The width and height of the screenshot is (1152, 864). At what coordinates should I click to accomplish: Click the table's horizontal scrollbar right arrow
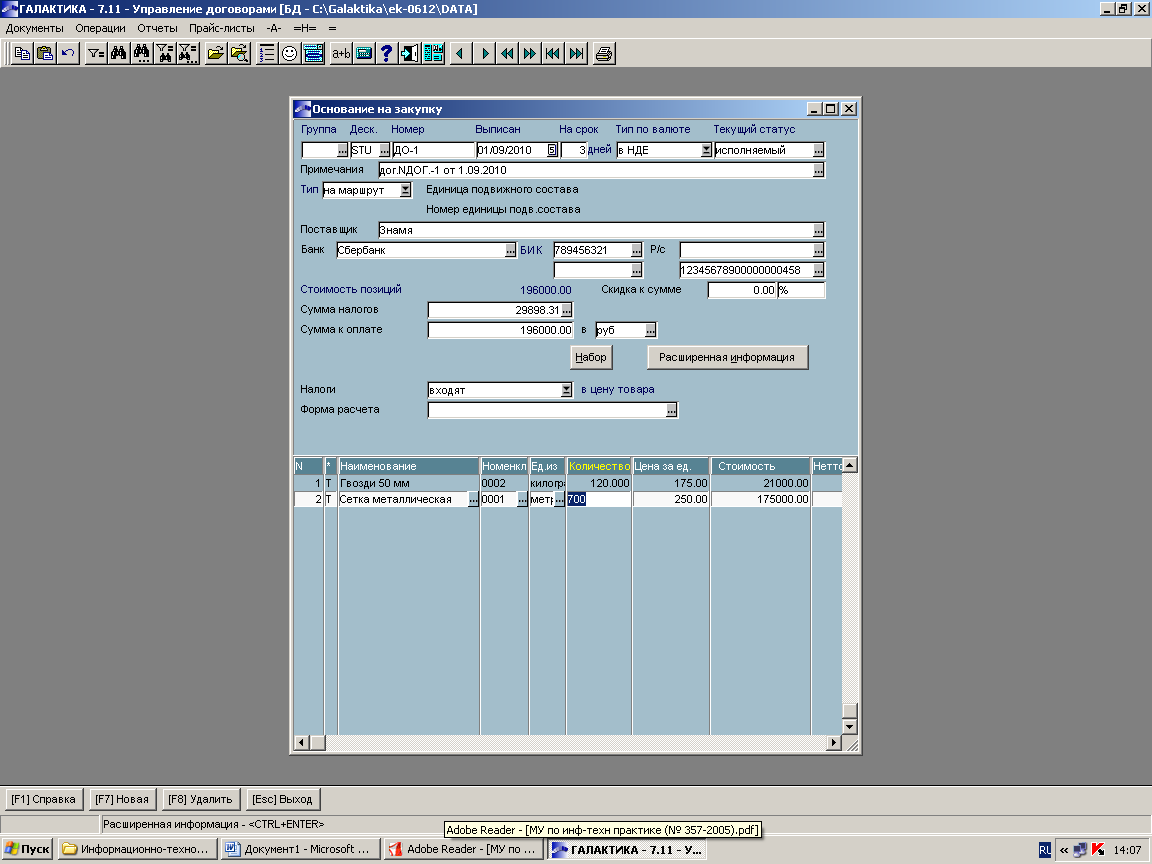(832, 743)
